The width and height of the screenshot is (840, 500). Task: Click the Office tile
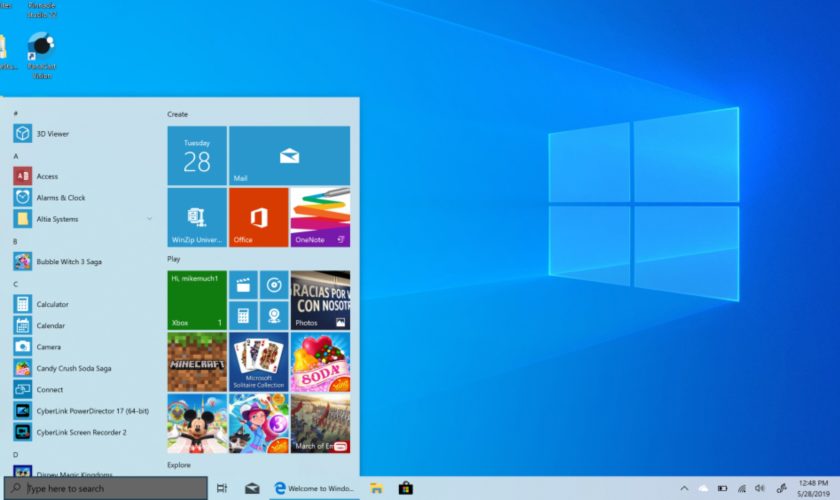point(258,217)
